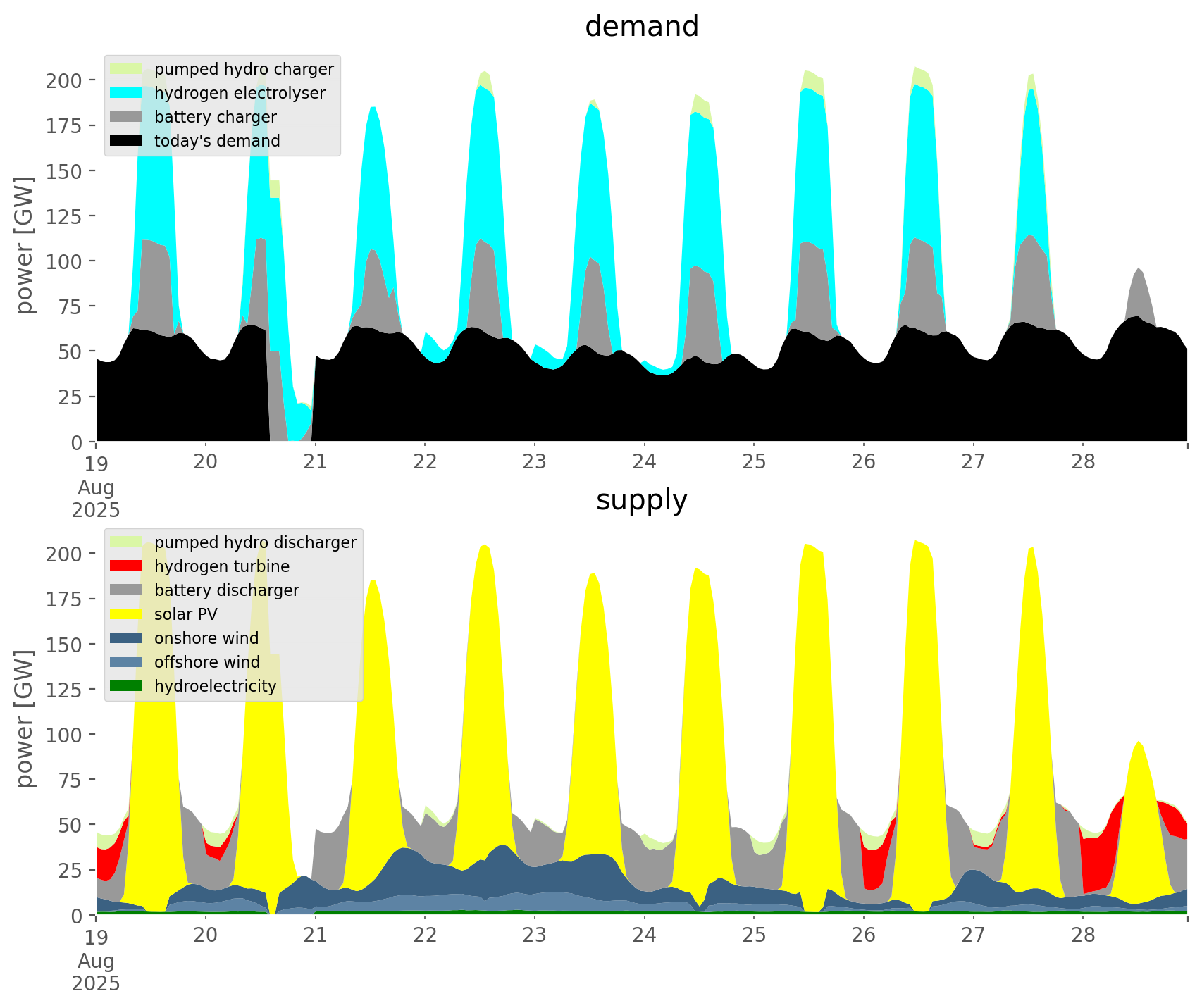Click the green hydroelectricity legend swatch

126,686
